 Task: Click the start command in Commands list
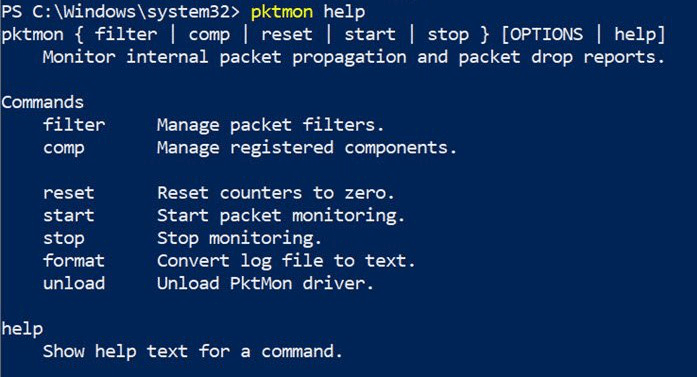click(68, 216)
